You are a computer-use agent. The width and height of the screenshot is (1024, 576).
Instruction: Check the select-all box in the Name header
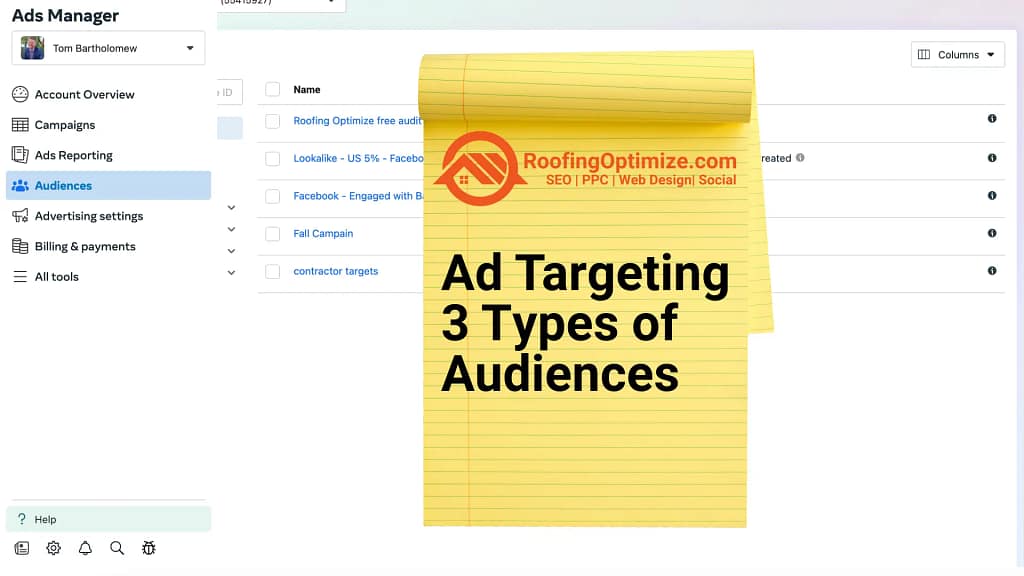(272, 89)
